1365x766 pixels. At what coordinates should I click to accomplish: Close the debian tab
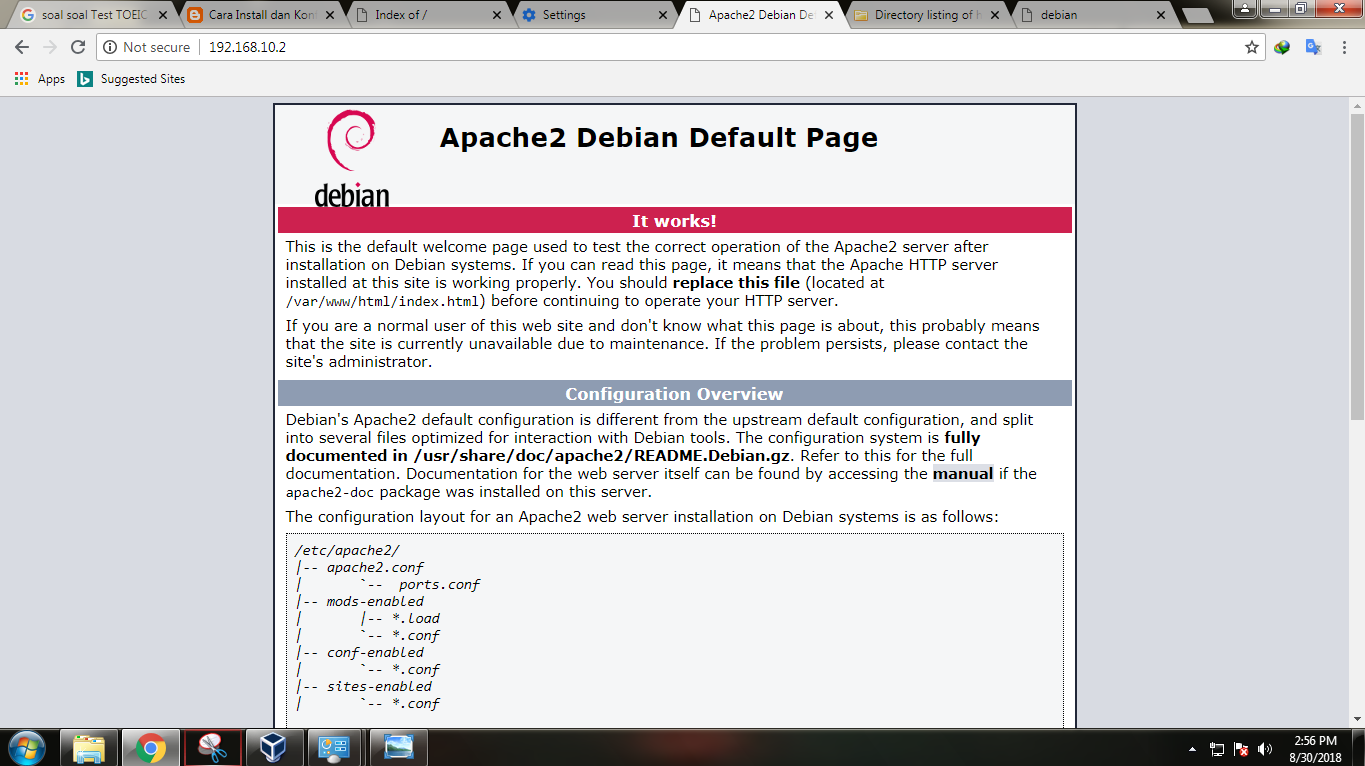(x=1161, y=15)
